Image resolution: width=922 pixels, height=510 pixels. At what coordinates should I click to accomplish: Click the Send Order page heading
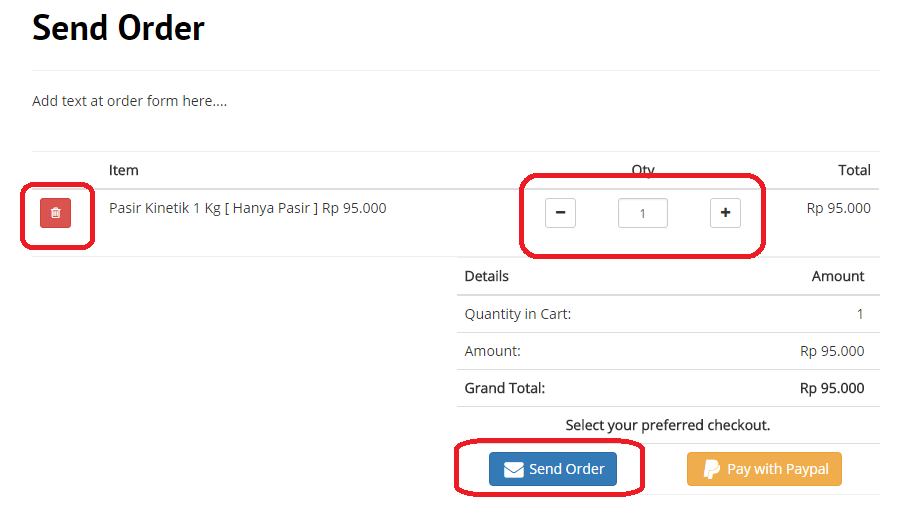click(118, 28)
